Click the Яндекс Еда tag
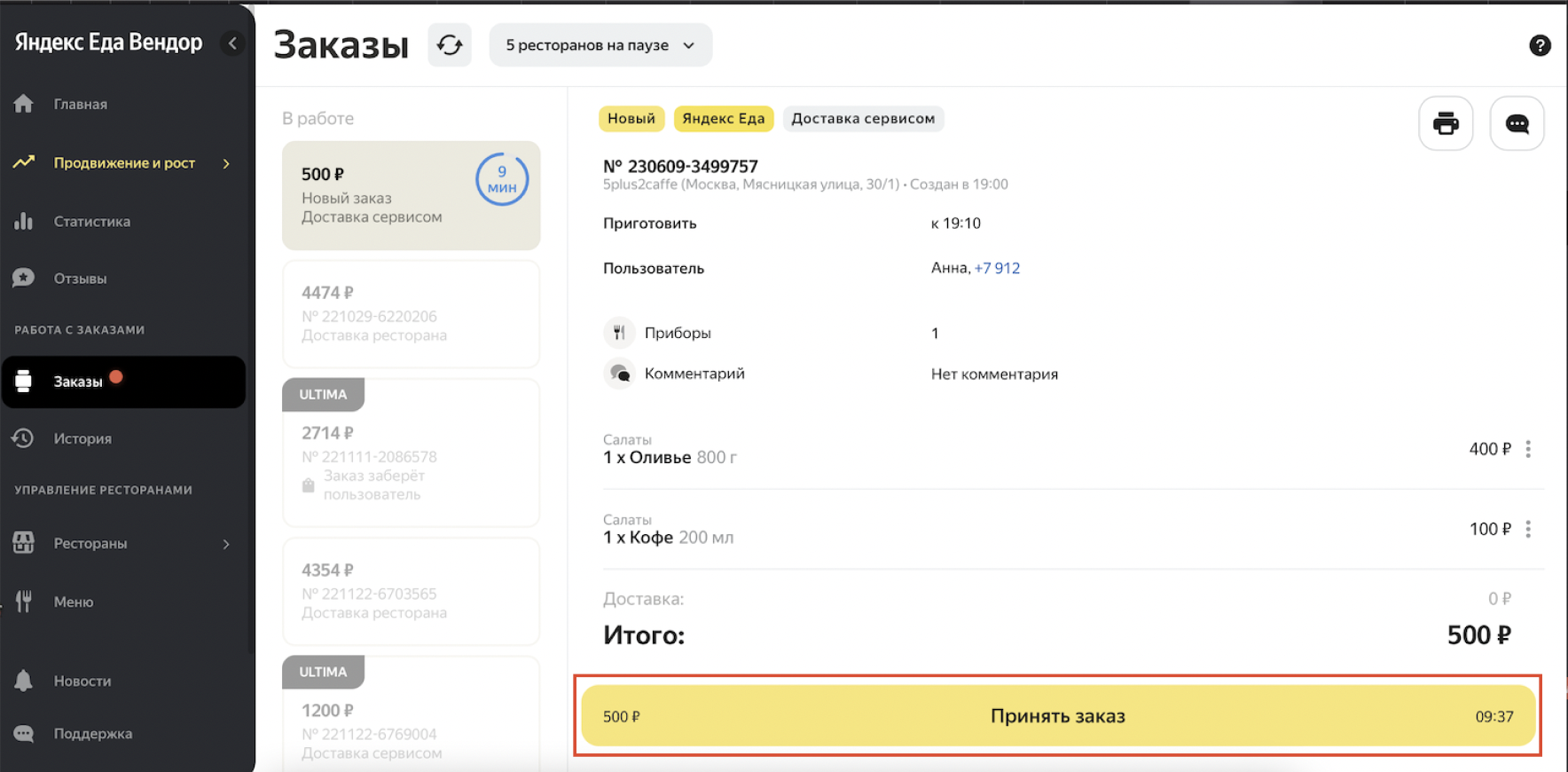Image resolution: width=1568 pixels, height=772 pixels. 724,118
